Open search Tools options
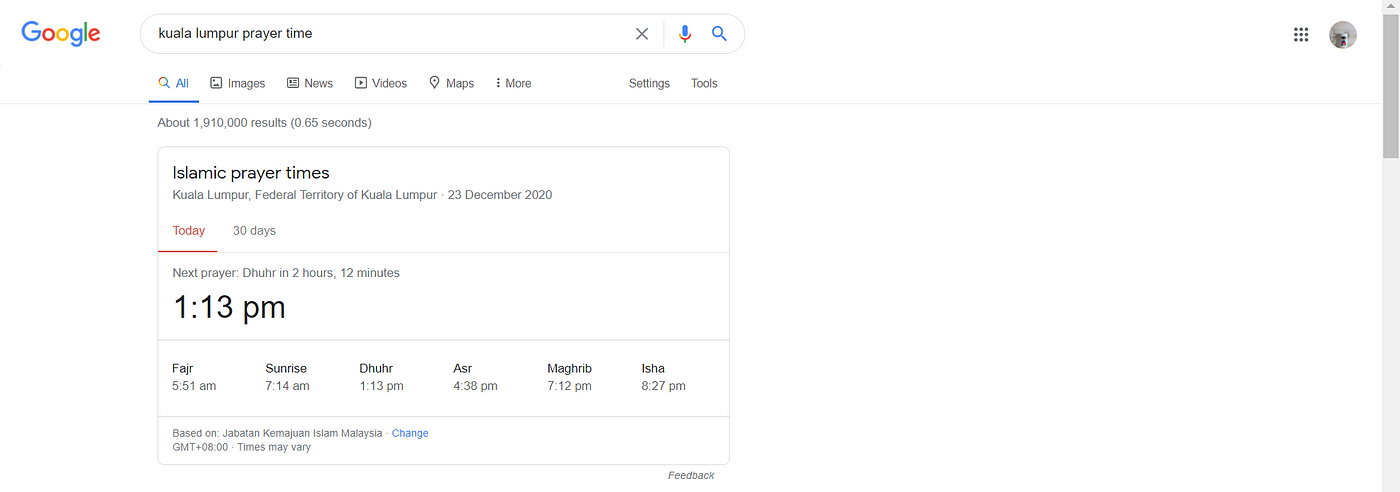 704,83
